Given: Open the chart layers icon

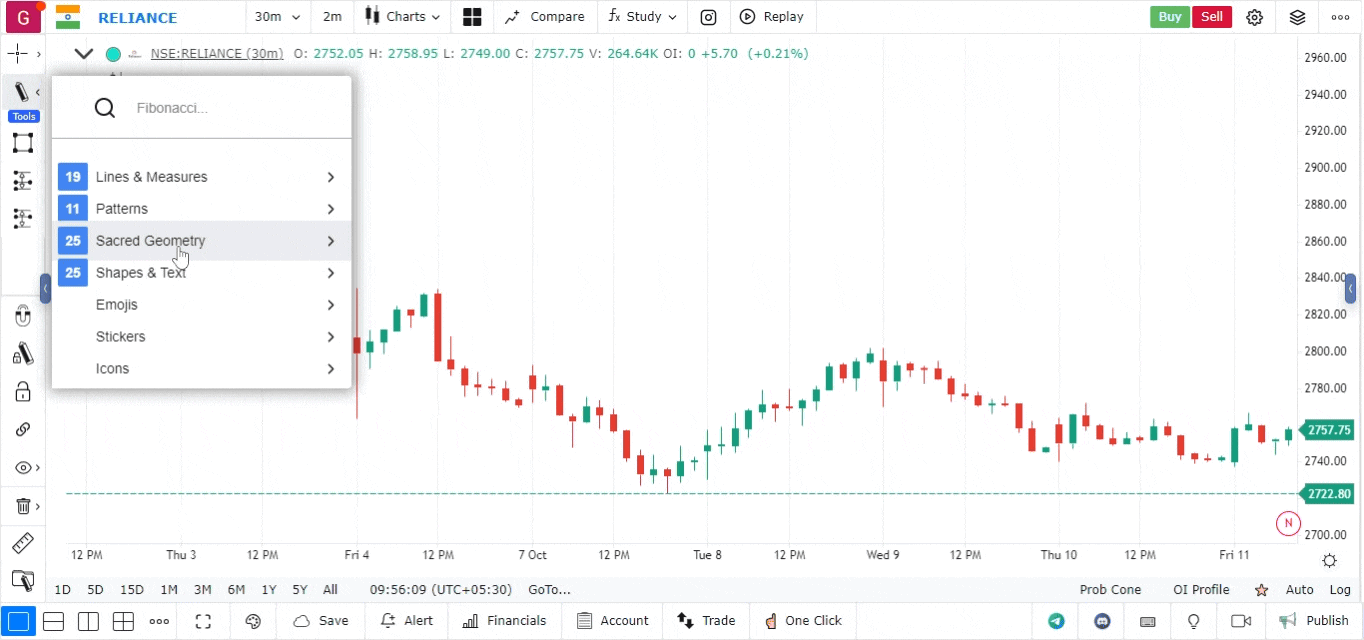Looking at the screenshot, I should (1297, 17).
